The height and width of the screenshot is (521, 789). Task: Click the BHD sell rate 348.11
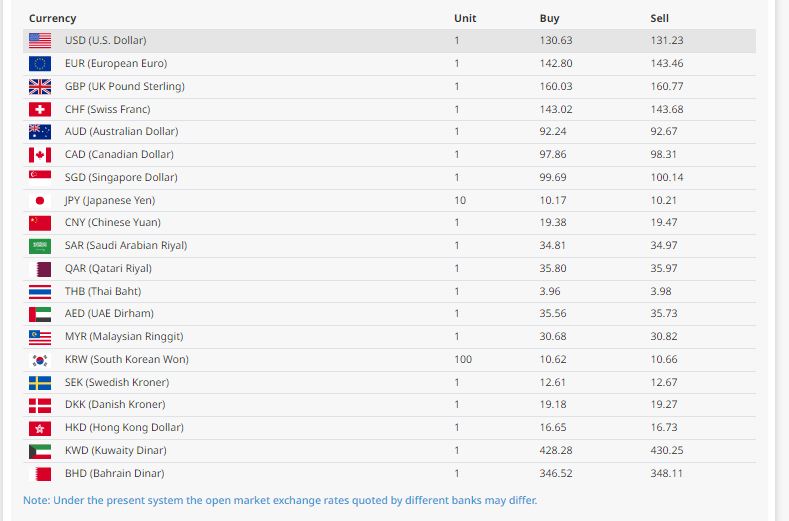(666, 474)
